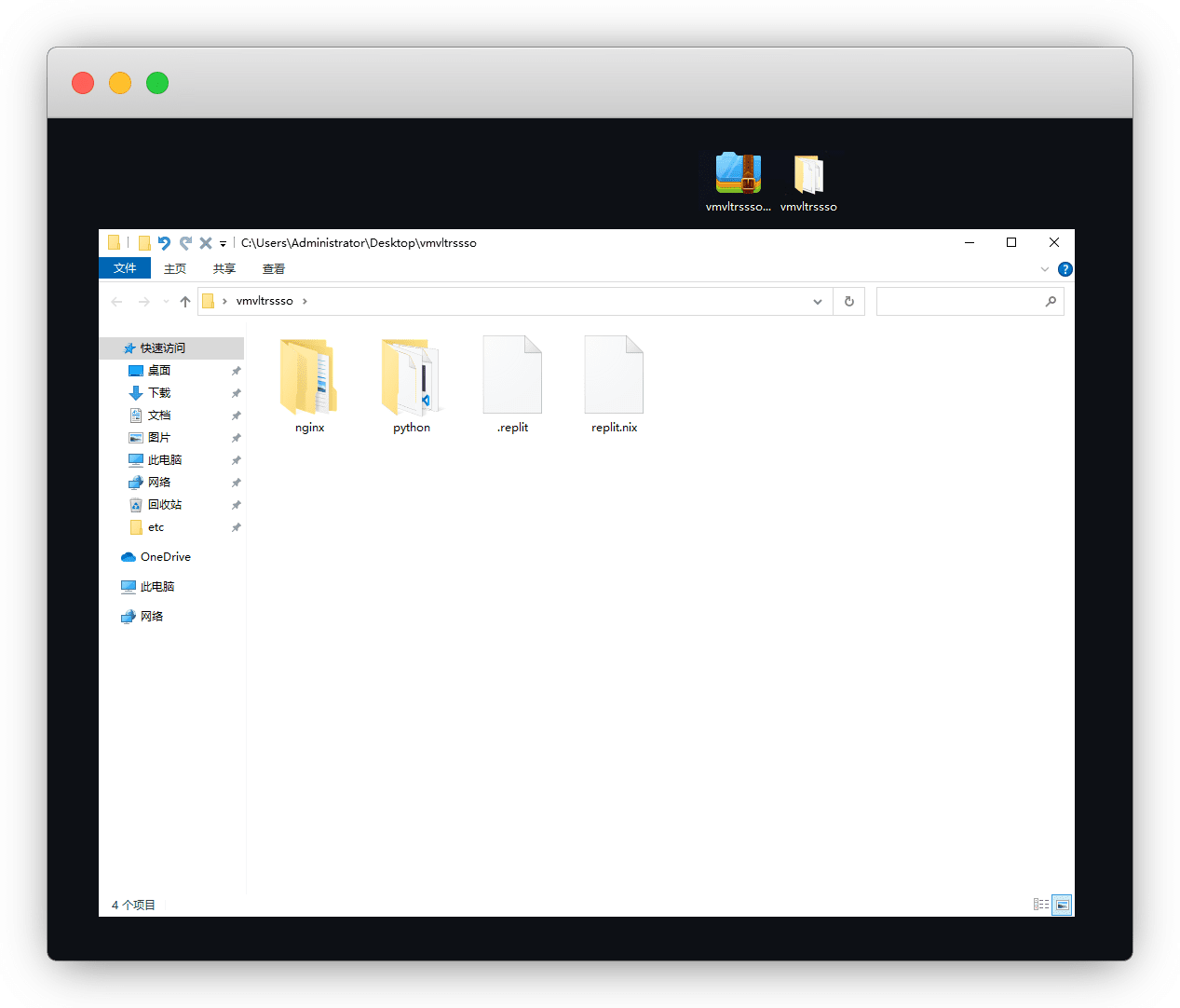The width and height of the screenshot is (1180, 1008).
Task: Click the search box field
Action: coord(959,302)
